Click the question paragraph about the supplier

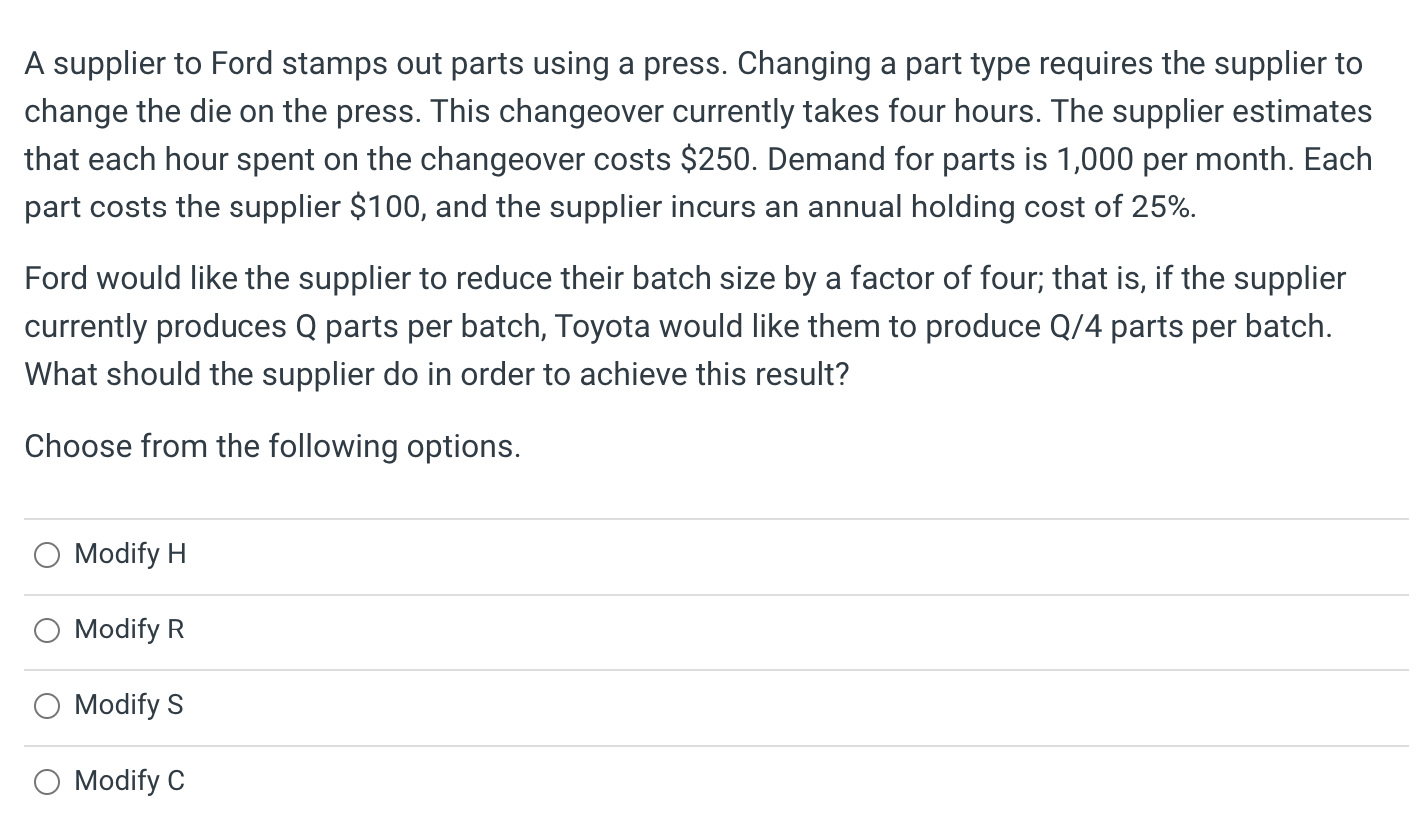coord(699,135)
